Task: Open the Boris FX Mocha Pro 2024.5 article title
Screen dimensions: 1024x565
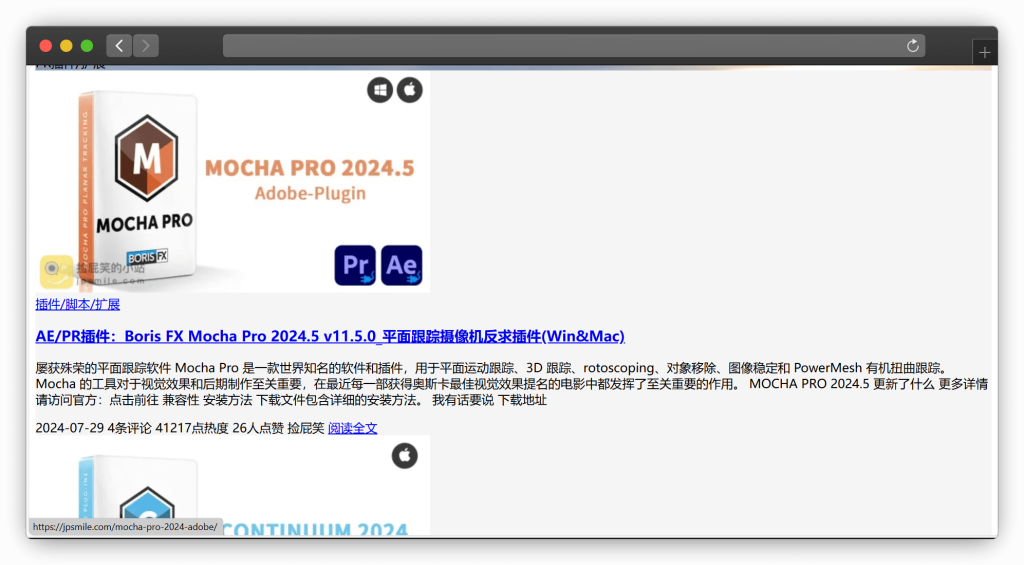Action: tap(330, 336)
